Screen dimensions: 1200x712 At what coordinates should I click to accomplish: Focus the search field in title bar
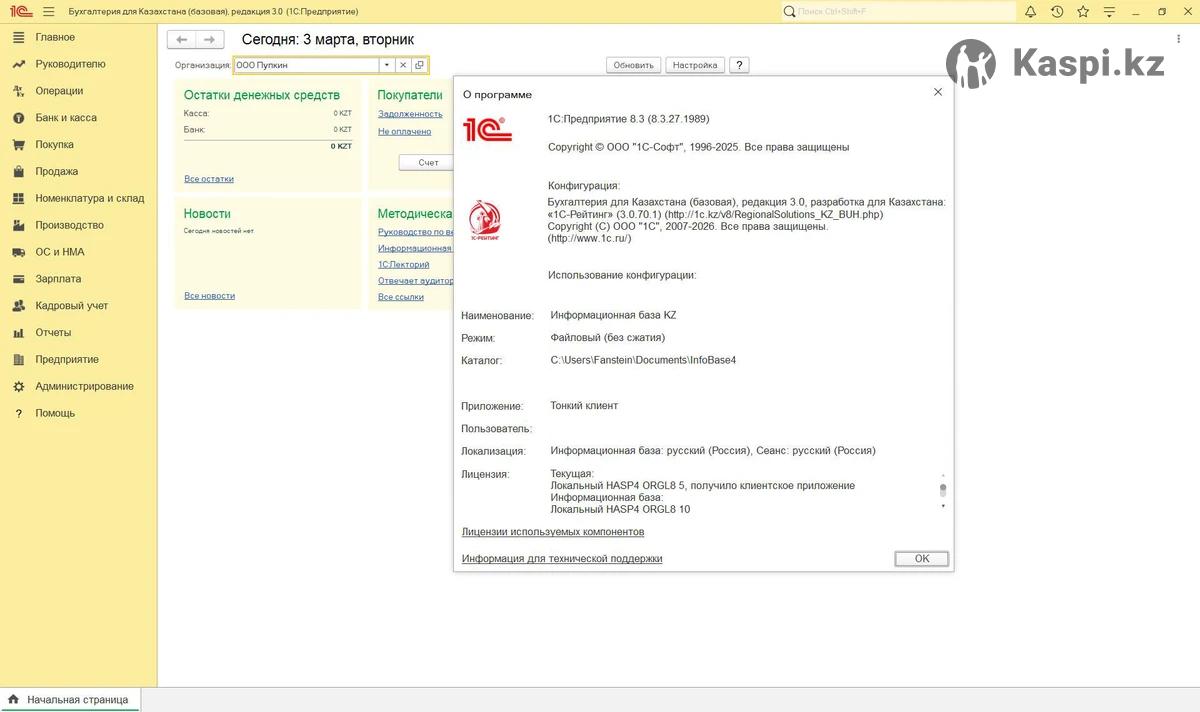900,11
